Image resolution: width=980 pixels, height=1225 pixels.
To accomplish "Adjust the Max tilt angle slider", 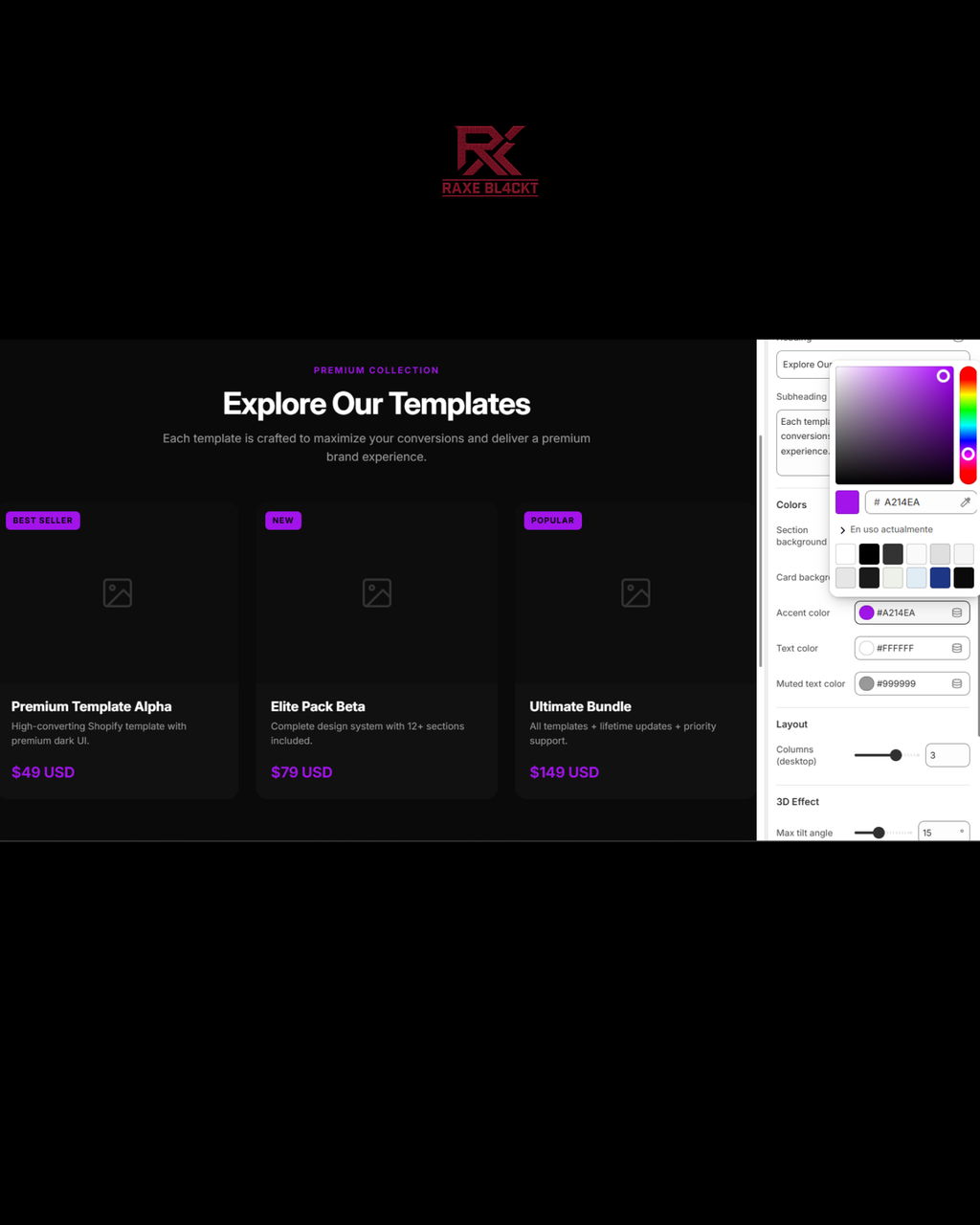I will tap(882, 833).
